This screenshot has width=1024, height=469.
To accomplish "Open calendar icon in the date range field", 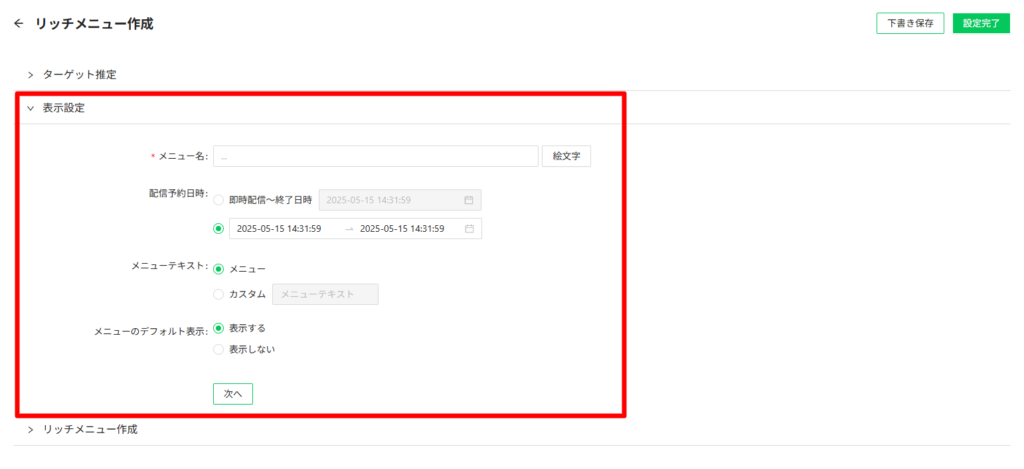I will click(x=468, y=229).
